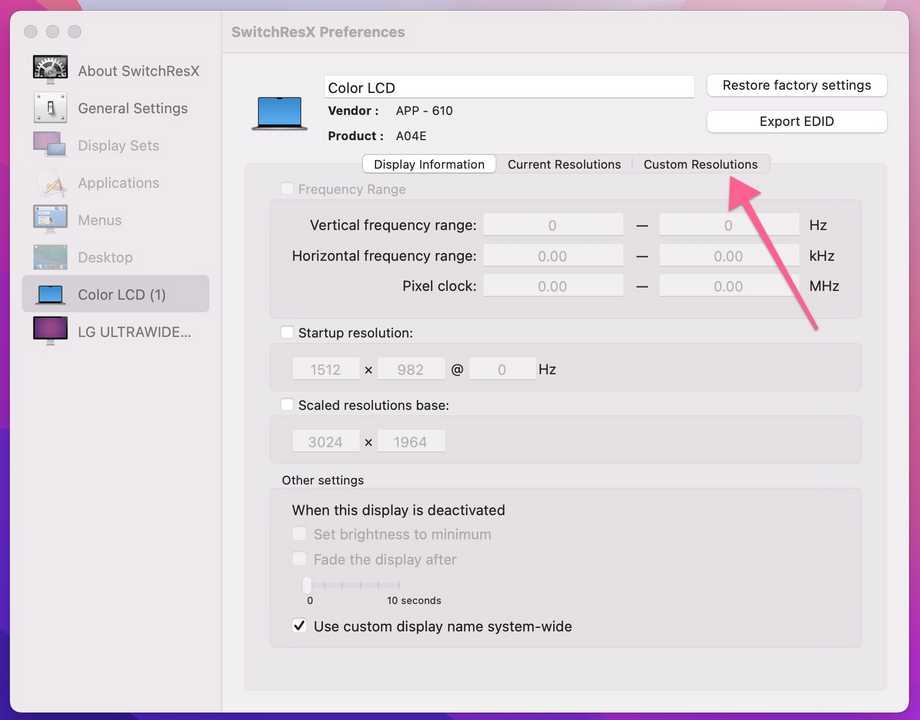
Task: Click Restore factory settings button
Action: tap(797, 85)
